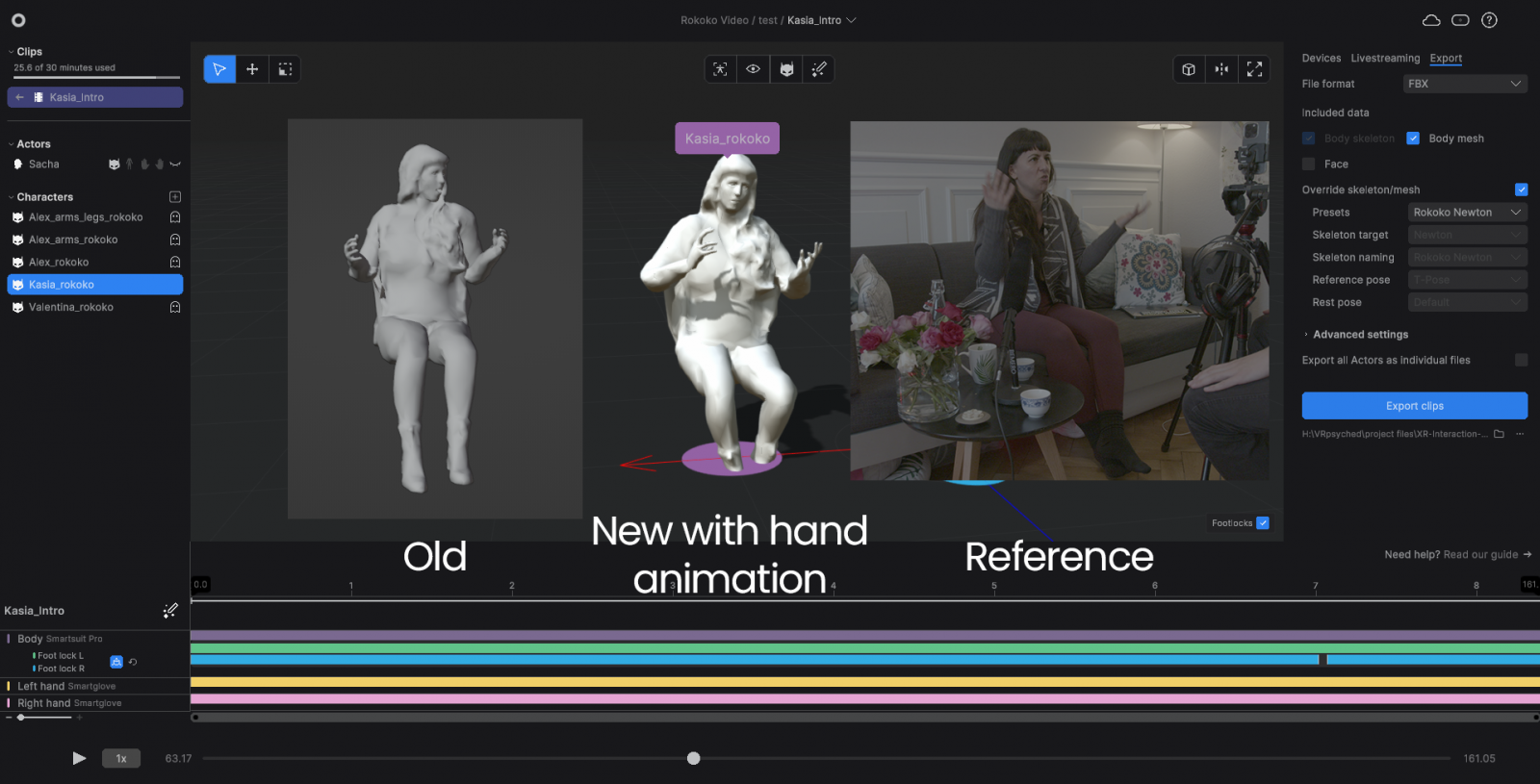The image size is (1540, 784).
Task: Click Sacha's right glove icon
Action: [x=160, y=164]
